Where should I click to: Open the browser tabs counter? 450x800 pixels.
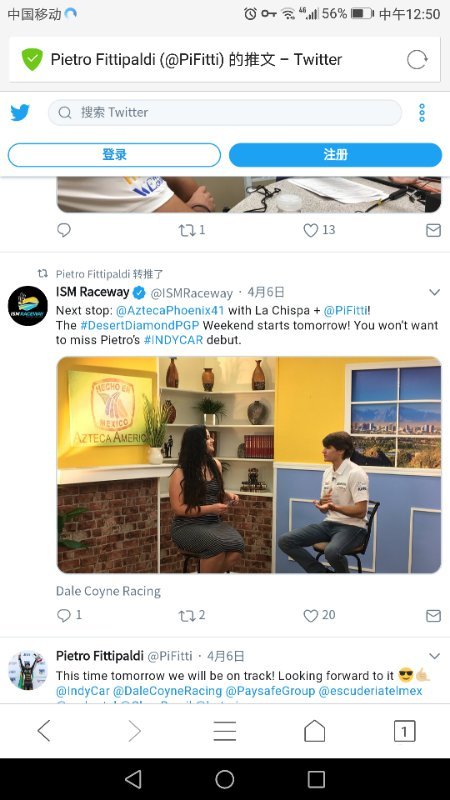click(x=405, y=731)
